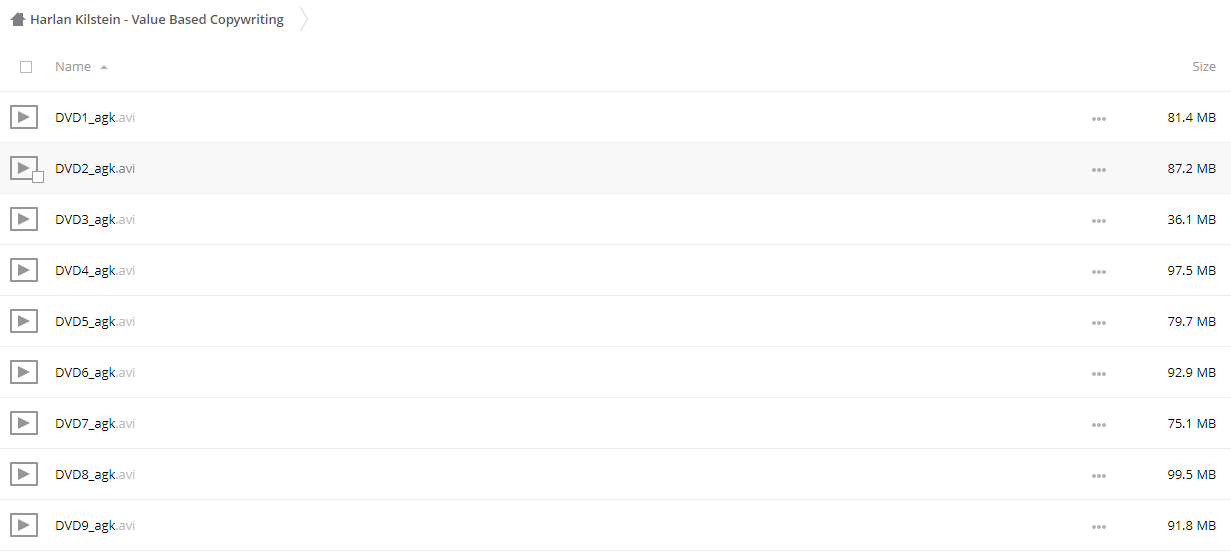Open the more options menu for DVD1_agk.avi

[x=1099, y=119]
